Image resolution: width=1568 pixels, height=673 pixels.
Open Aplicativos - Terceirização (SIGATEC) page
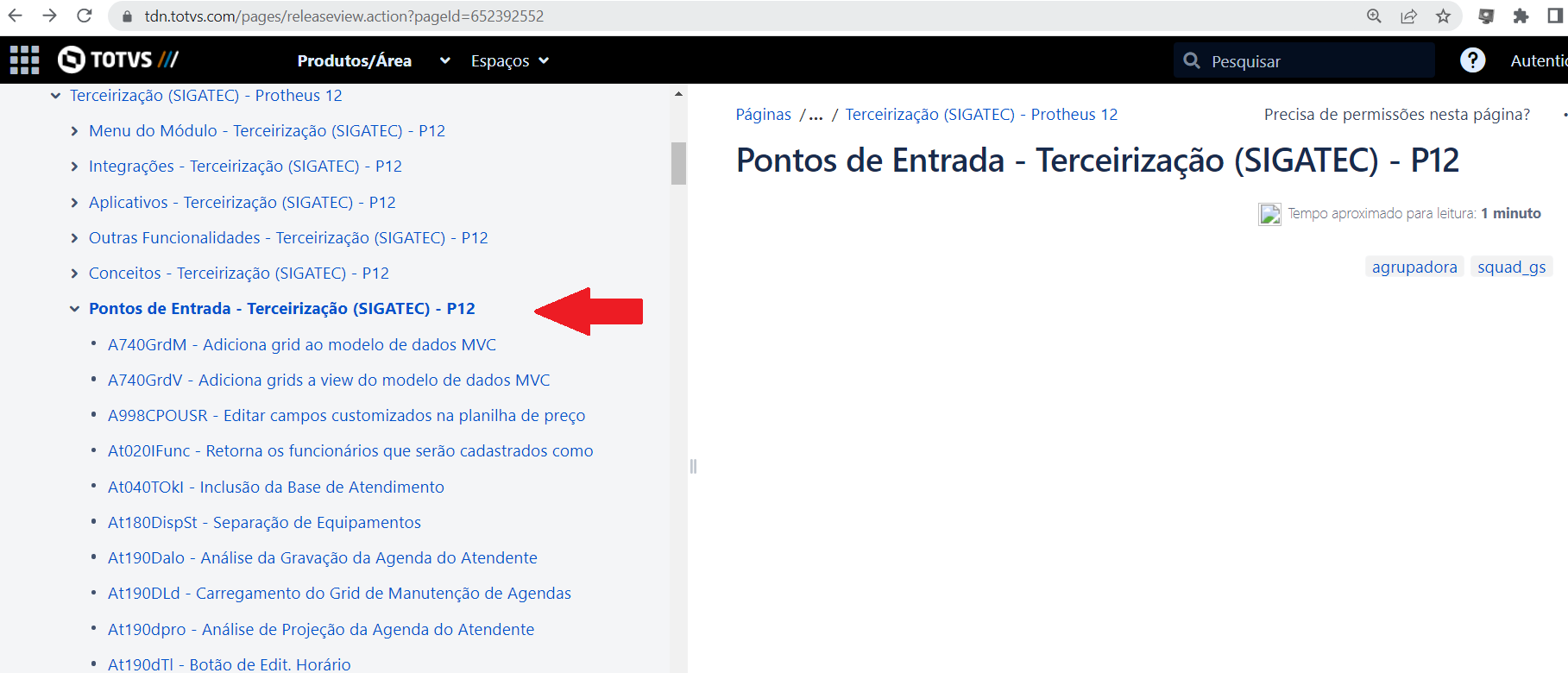[242, 203]
